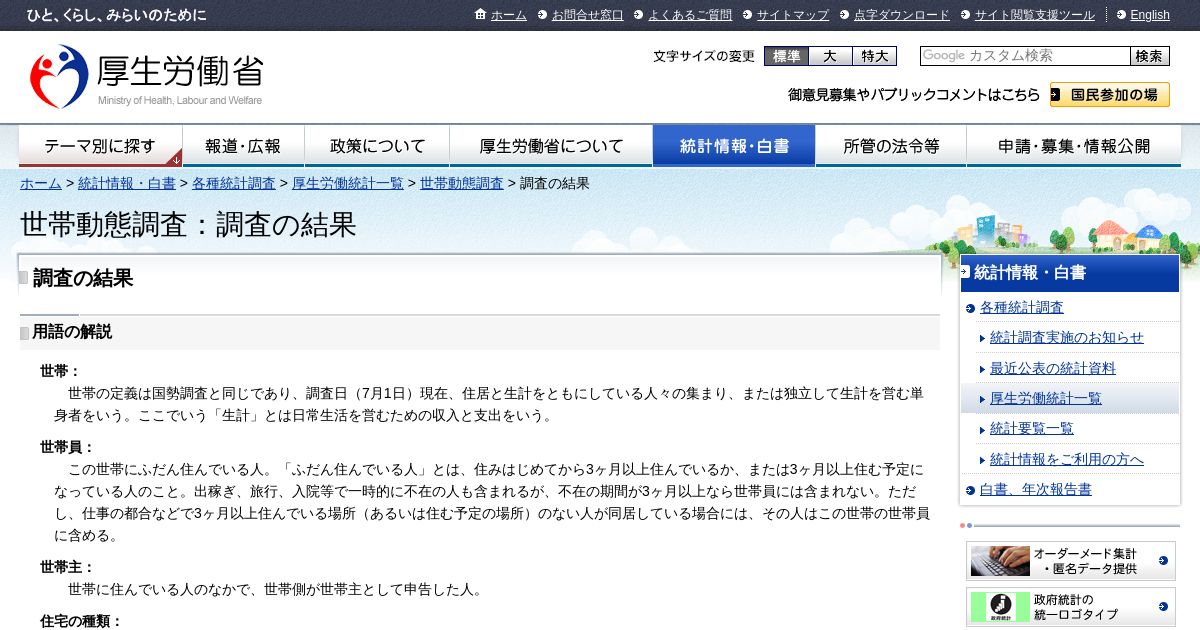This screenshot has width=1200, height=630.
Task: Open よくあるご質問 link
Action: click(x=690, y=15)
